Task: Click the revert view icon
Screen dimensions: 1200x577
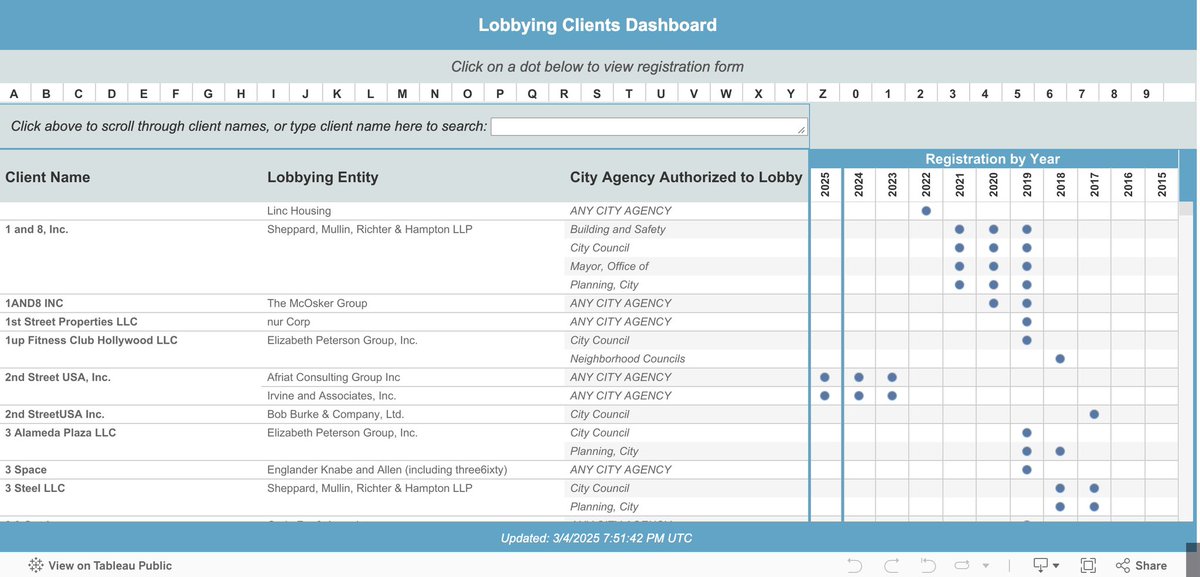Action: [927, 565]
